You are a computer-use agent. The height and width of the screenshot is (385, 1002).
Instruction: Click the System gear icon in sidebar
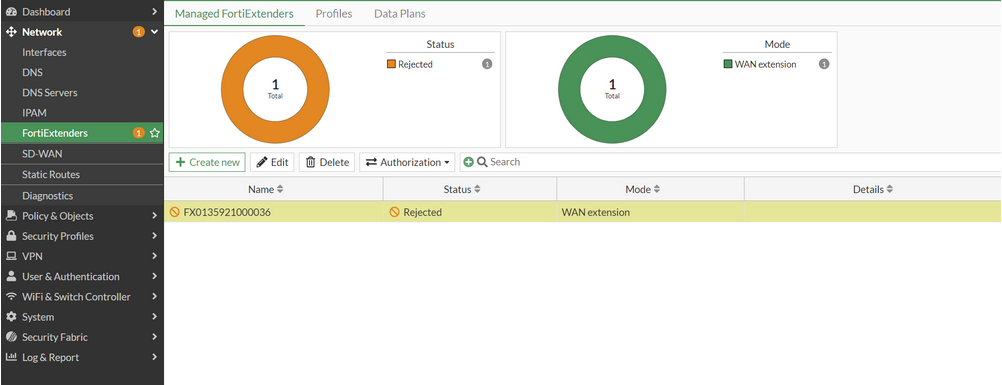(11, 317)
